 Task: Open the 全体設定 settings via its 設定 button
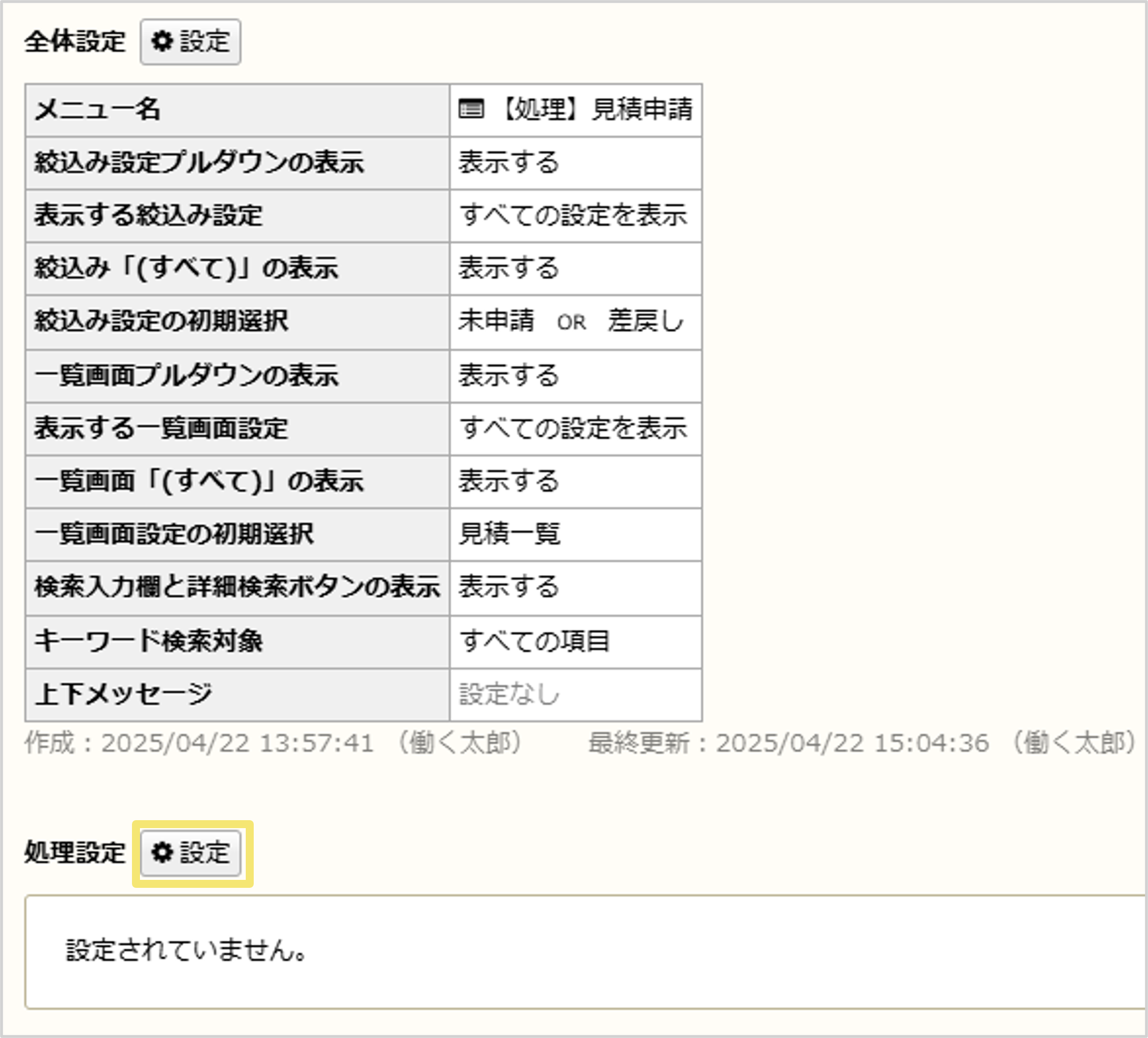[190, 42]
